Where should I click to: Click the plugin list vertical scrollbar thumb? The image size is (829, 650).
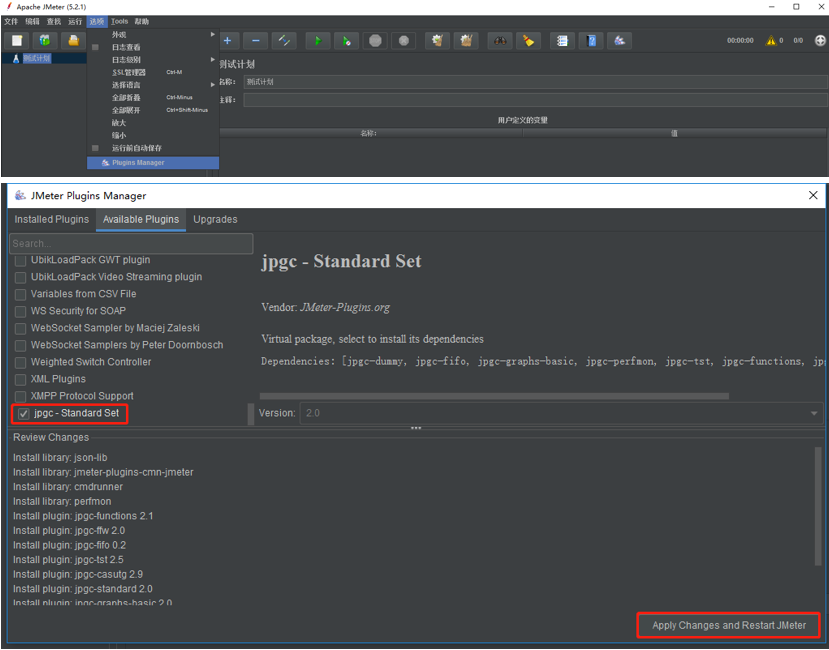click(x=251, y=414)
